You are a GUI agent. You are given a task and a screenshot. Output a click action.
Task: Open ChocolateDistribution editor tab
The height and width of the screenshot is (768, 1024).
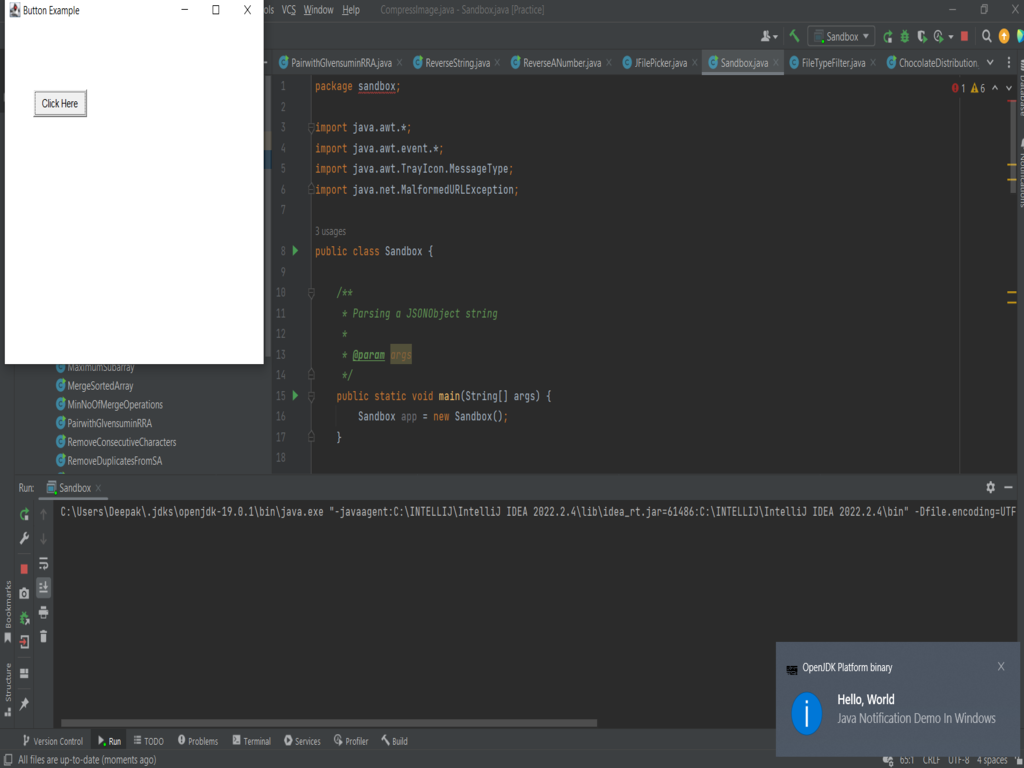point(933,63)
